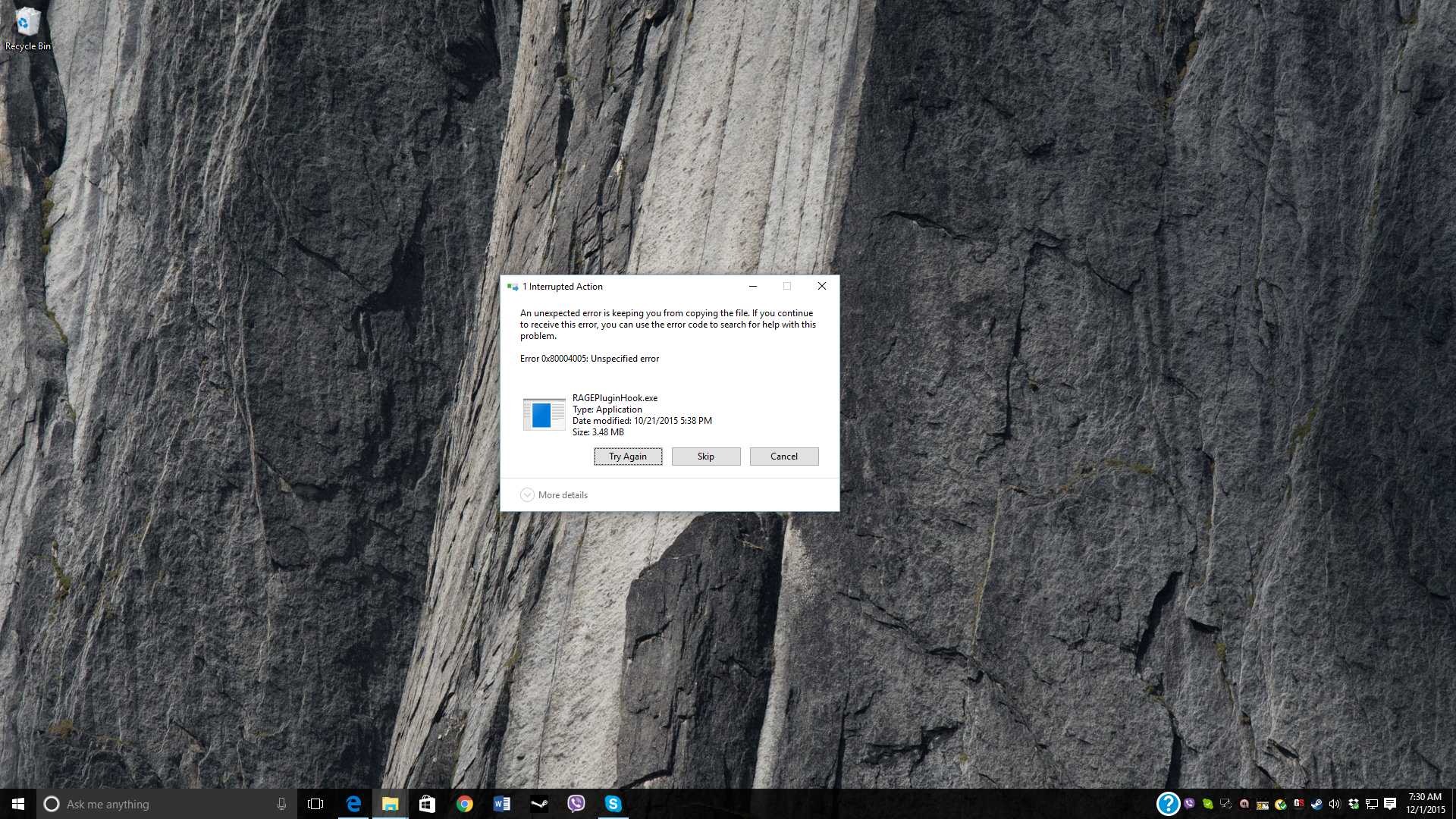This screenshot has width=1456, height=819.
Task: Switch to Skype taskbar app
Action: [613, 804]
